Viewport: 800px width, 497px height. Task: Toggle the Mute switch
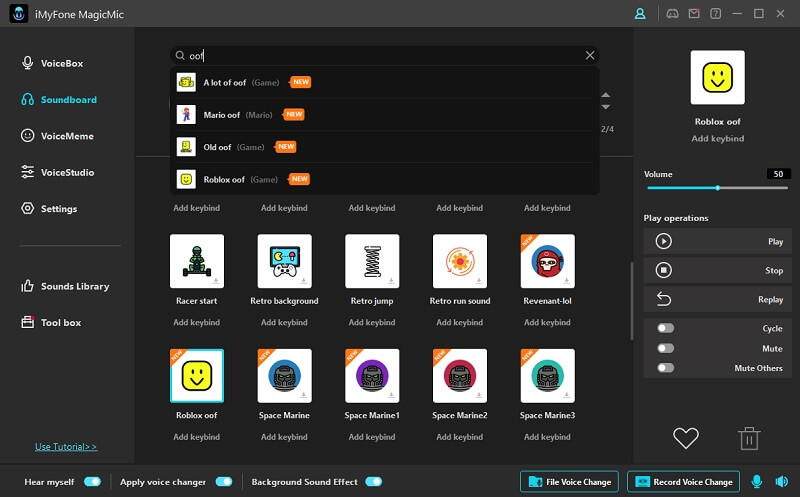pyautogui.click(x=665, y=348)
